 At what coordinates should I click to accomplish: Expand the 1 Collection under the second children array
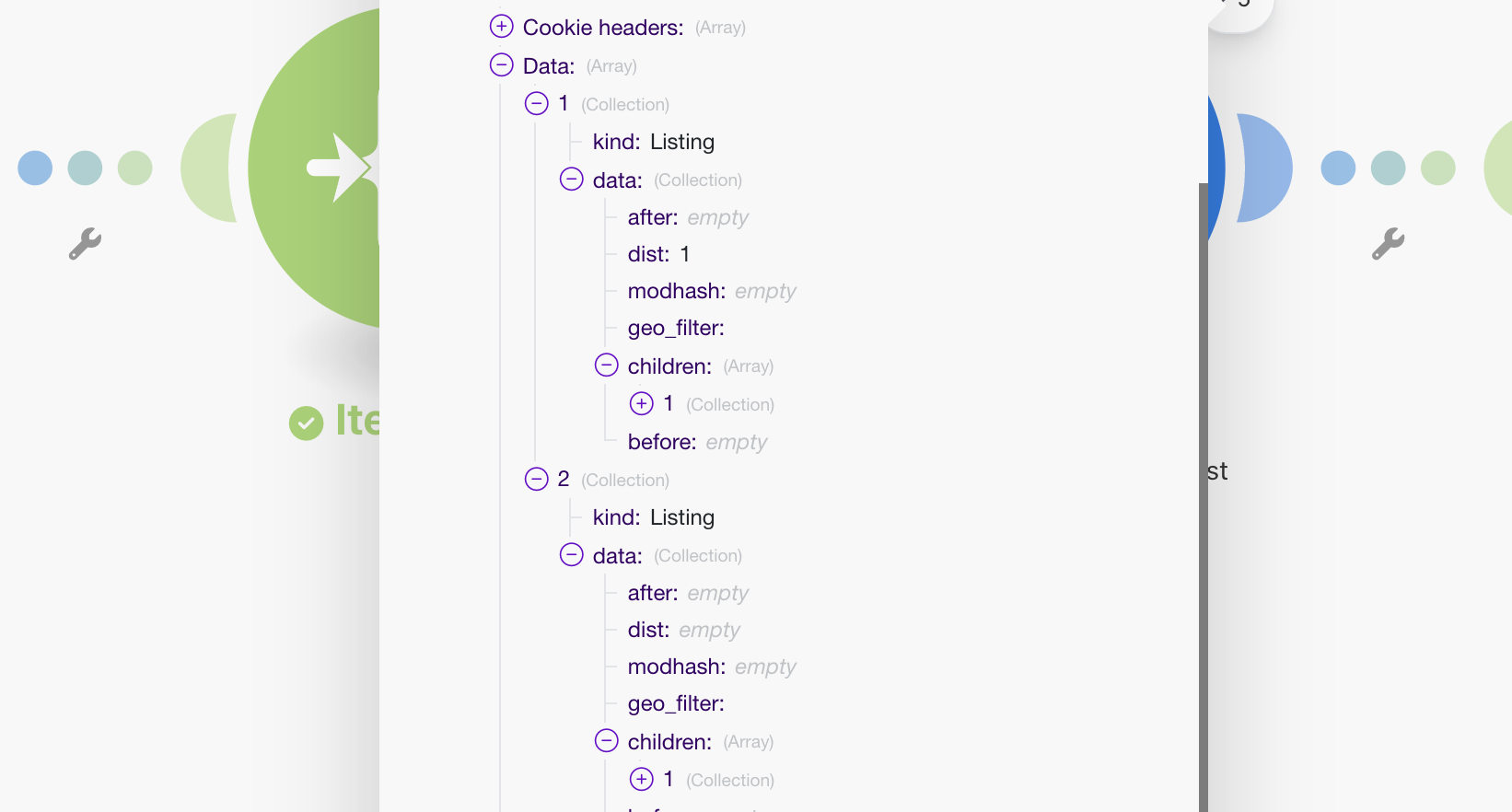click(x=640, y=779)
